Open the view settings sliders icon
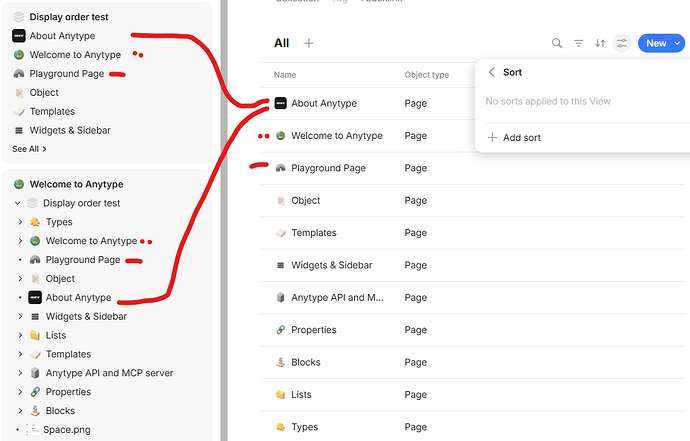Screen dimensions: 690x441 pyautogui.click(x=621, y=43)
